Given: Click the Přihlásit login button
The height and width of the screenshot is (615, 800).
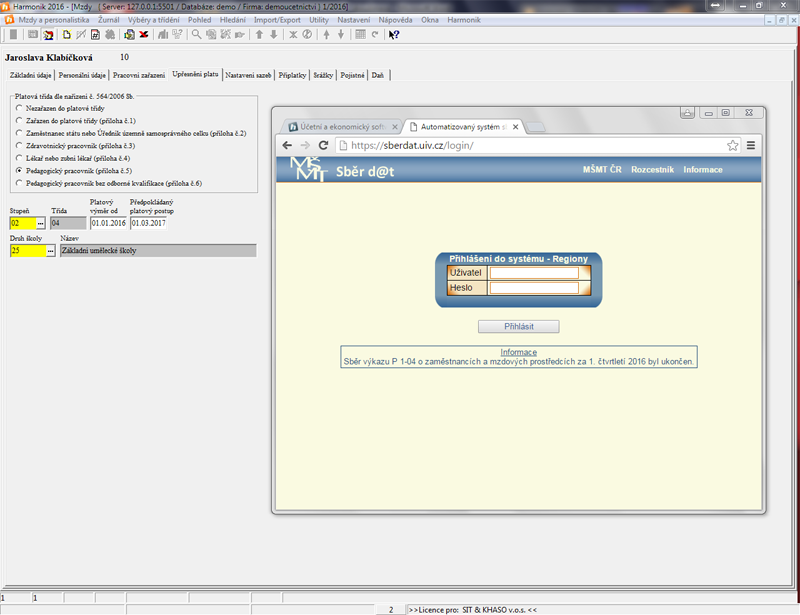Looking at the screenshot, I should pos(518,327).
